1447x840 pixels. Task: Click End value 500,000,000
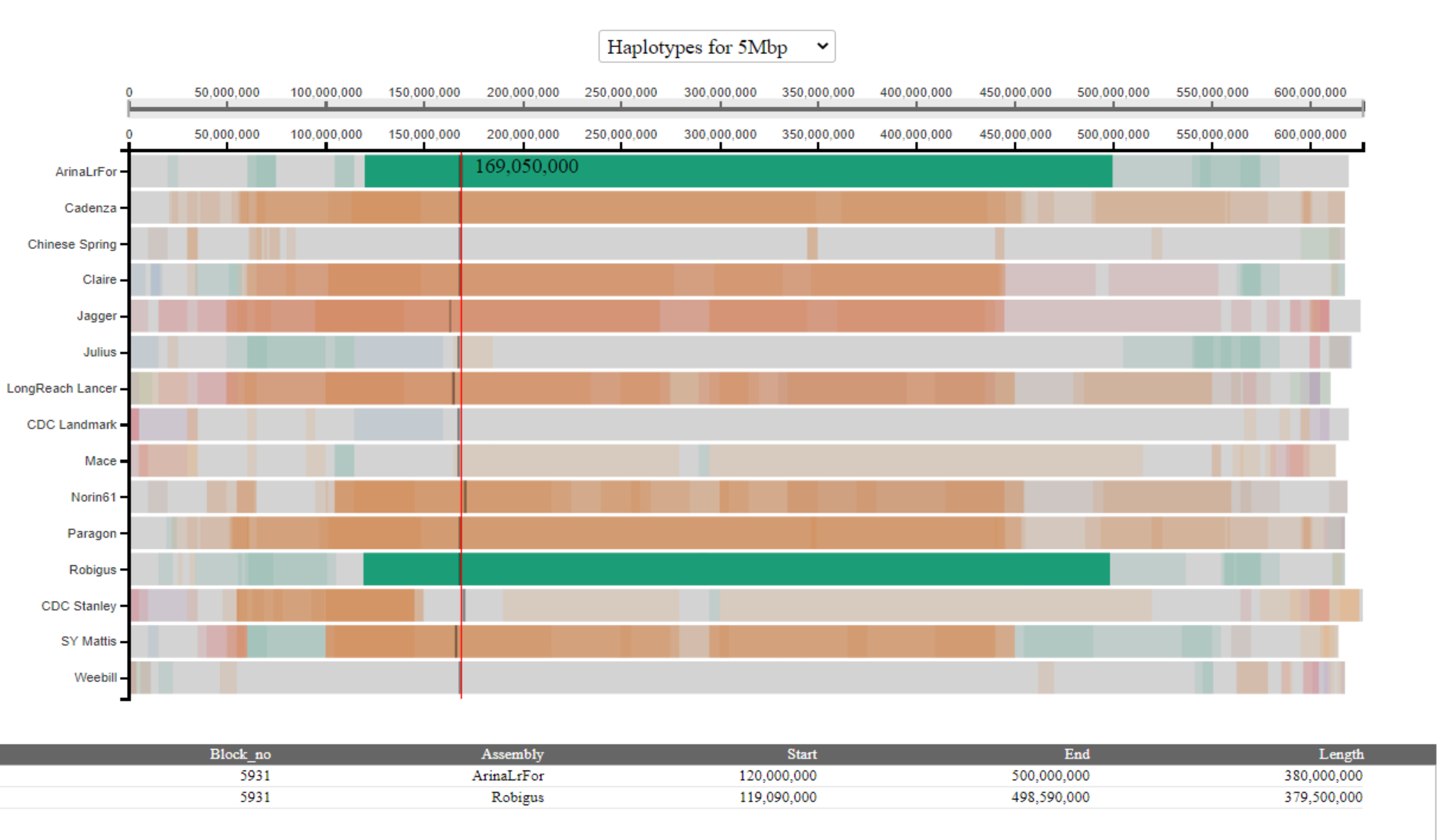click(1050, 776)
